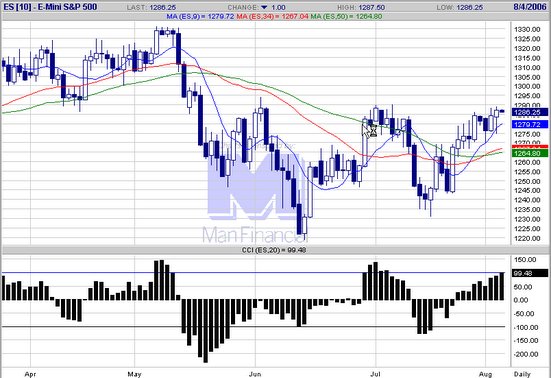Click the ES [10] - E-Mini S&P 500 title

pyautogui.click(x=50, y=7)
